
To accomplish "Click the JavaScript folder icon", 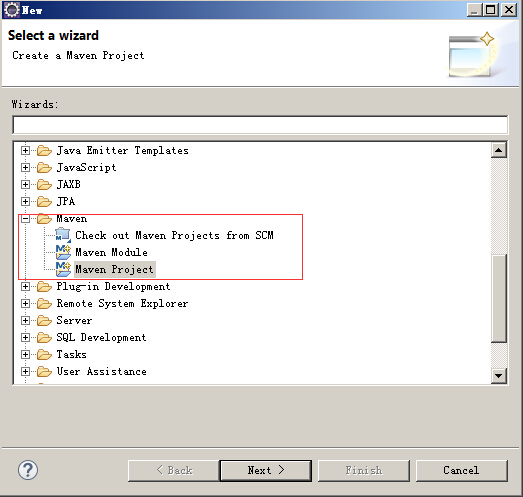I will [44, 167].
